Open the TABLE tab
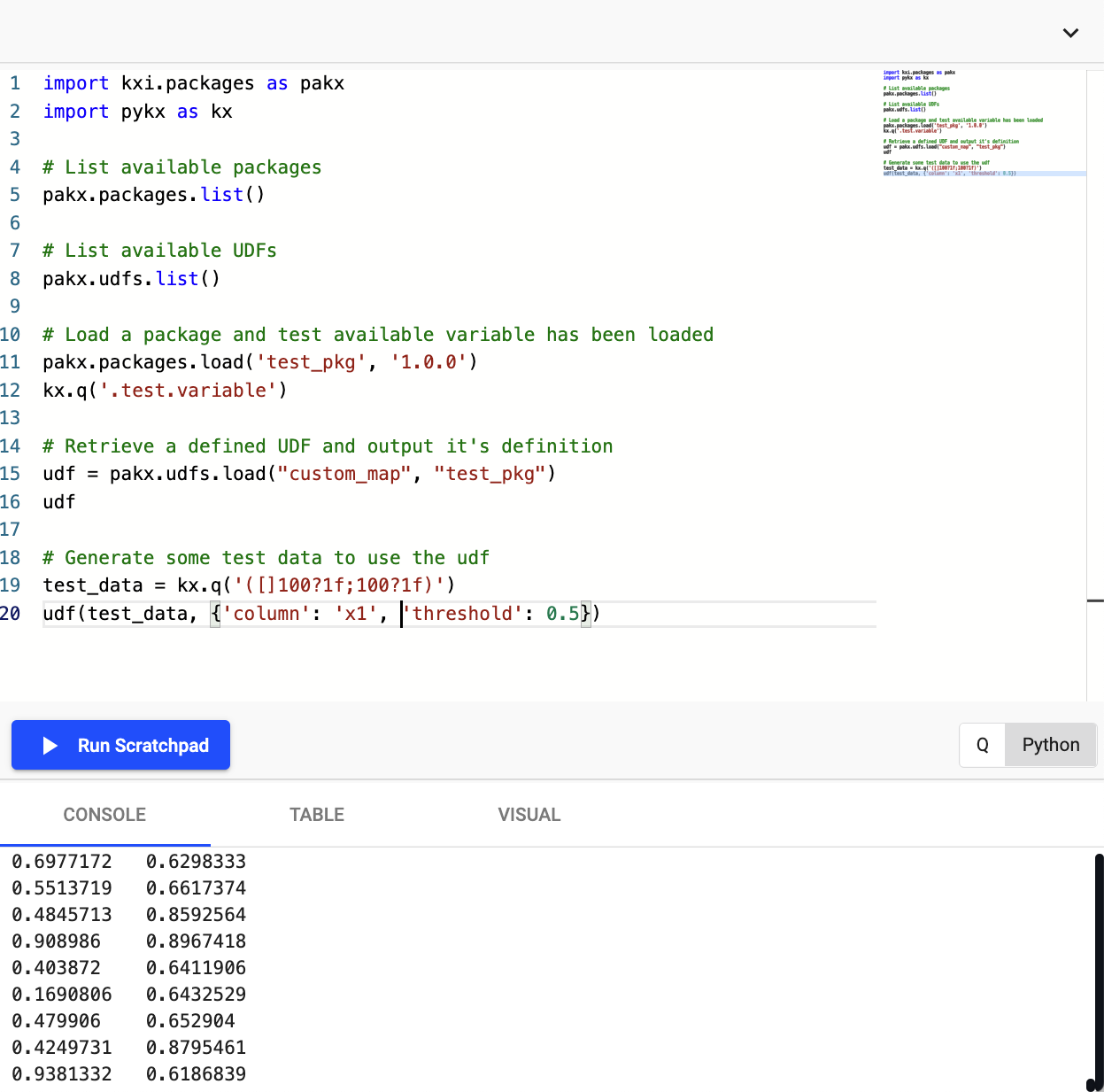Viewport: 1104px width, 1092px height. (317, 815)
